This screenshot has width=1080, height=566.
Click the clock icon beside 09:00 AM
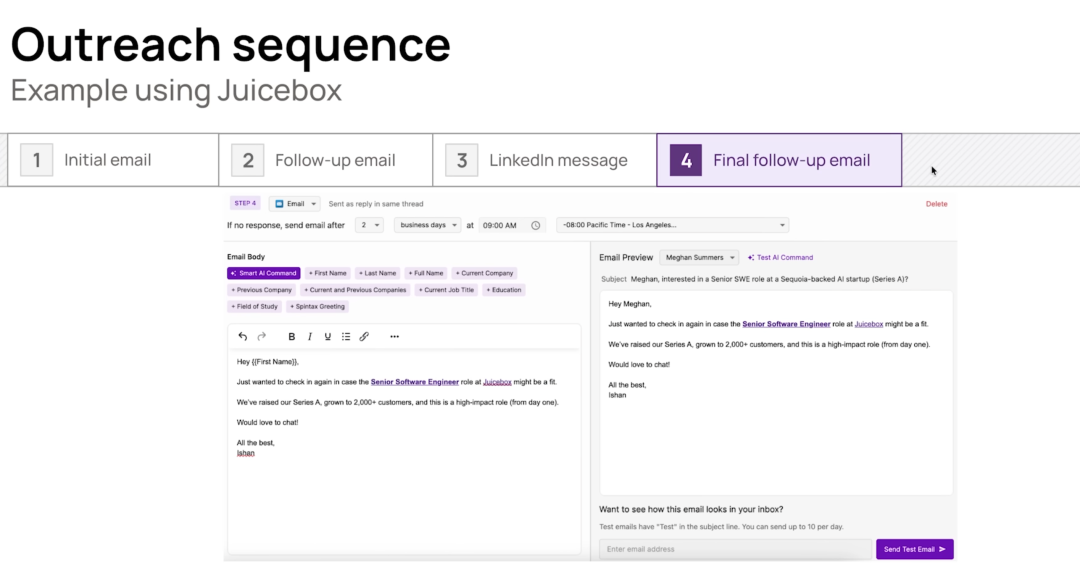(536, 225)
